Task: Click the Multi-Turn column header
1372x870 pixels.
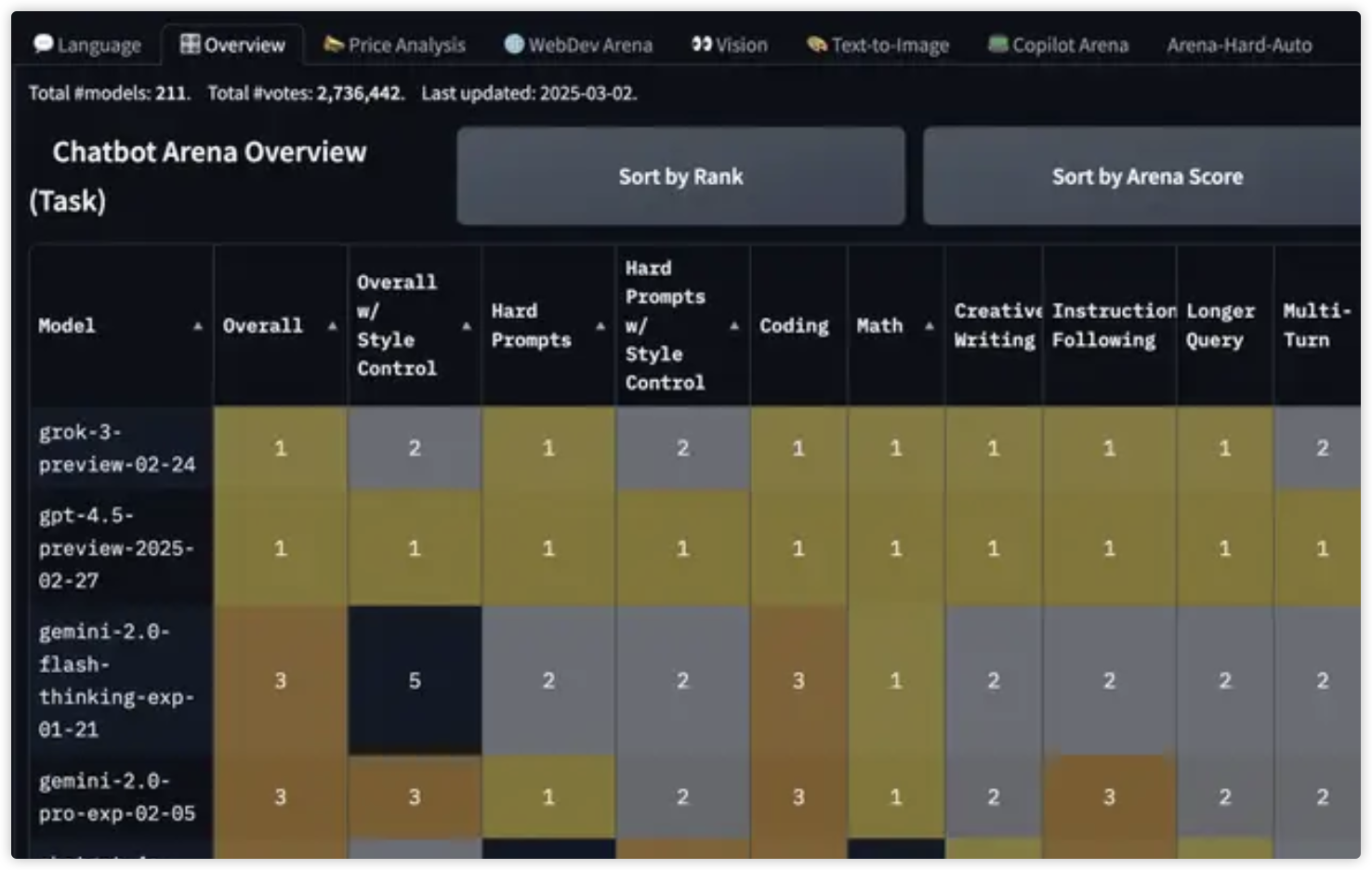Action: tap(1317, 325)
